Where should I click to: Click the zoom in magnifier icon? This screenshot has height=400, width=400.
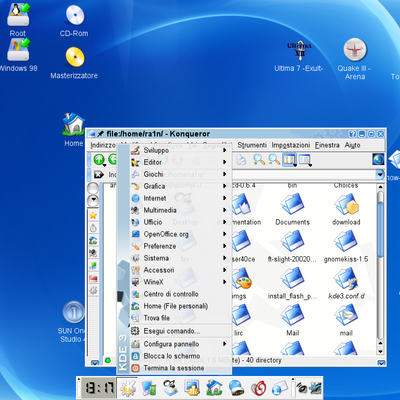tap(259, 160)
